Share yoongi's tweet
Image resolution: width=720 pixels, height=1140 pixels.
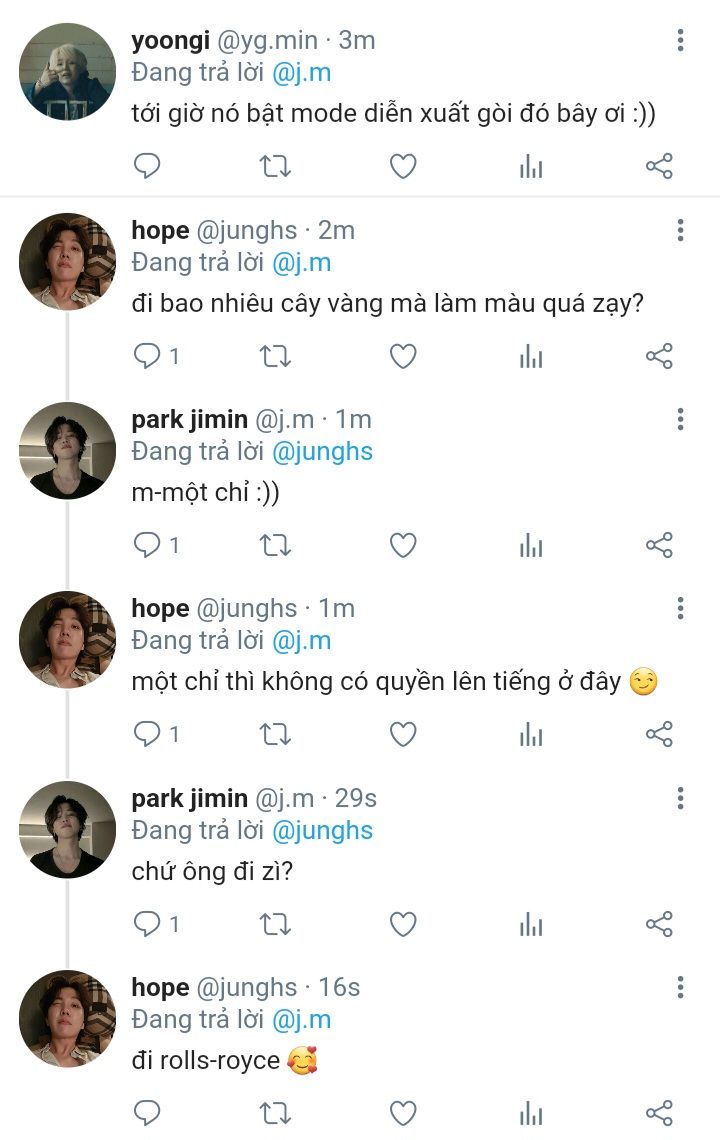(x=659, y=166)
